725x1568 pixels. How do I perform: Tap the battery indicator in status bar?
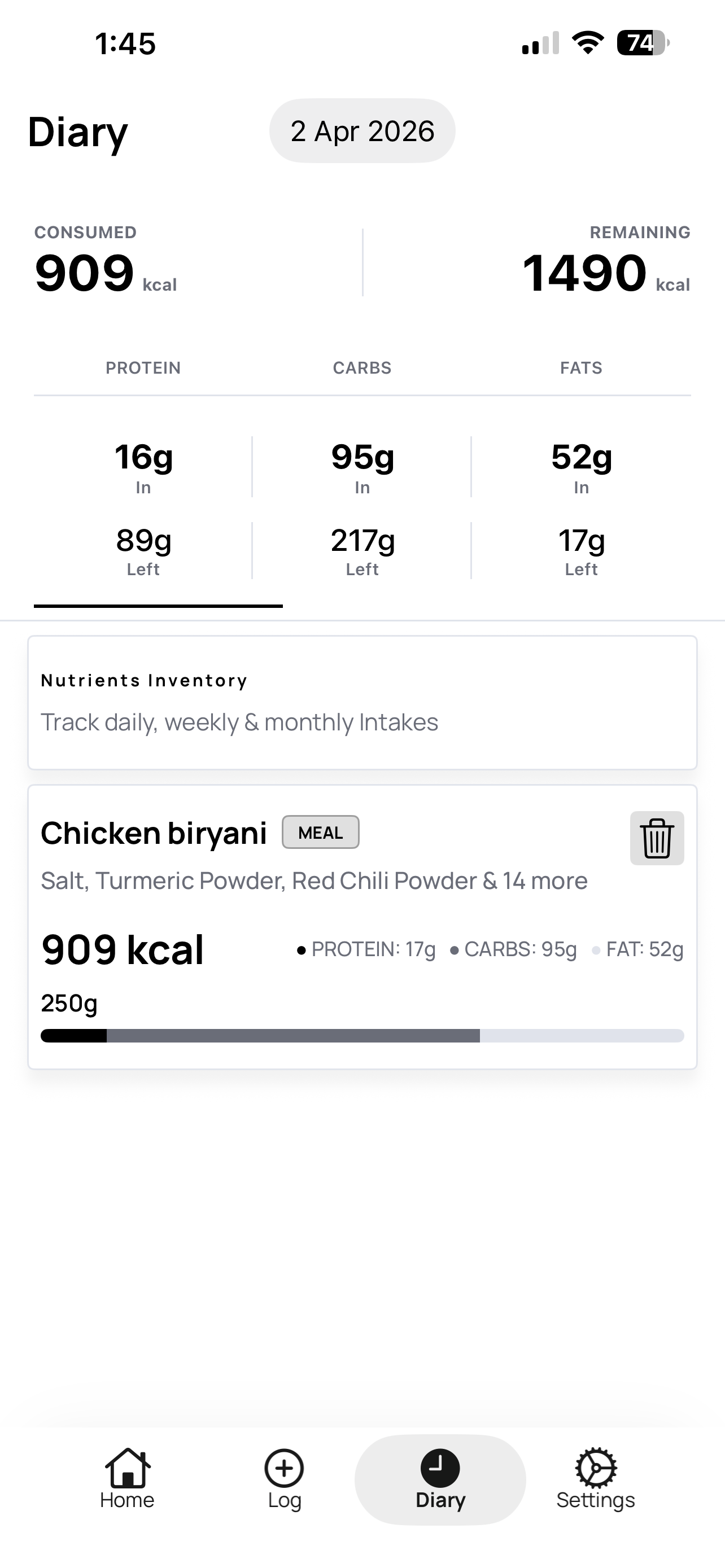642,43
